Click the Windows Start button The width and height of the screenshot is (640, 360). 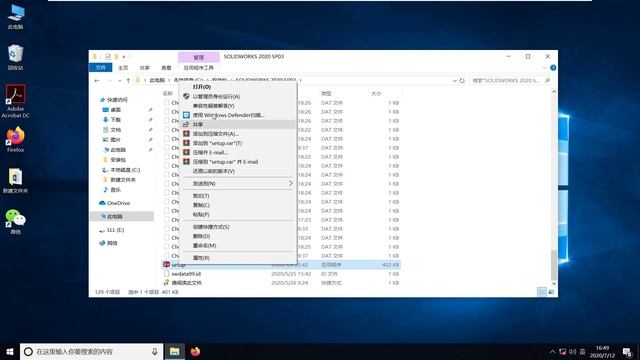(10, 351)
